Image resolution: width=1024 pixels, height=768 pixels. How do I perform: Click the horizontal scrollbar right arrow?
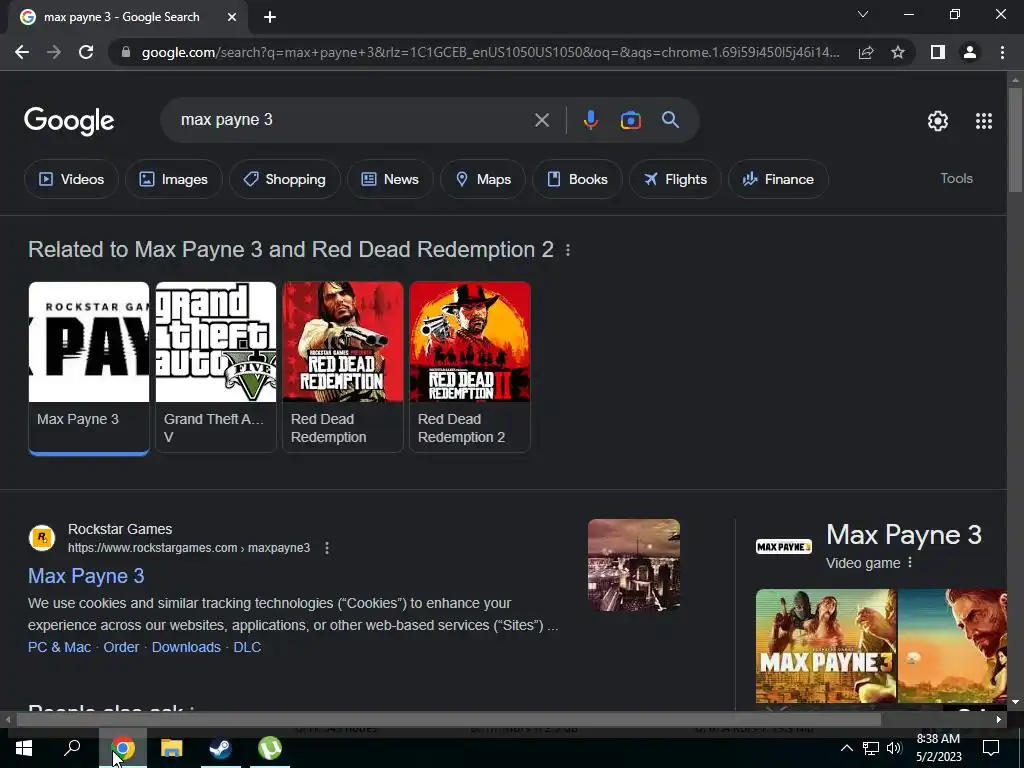tap(999, 719)
